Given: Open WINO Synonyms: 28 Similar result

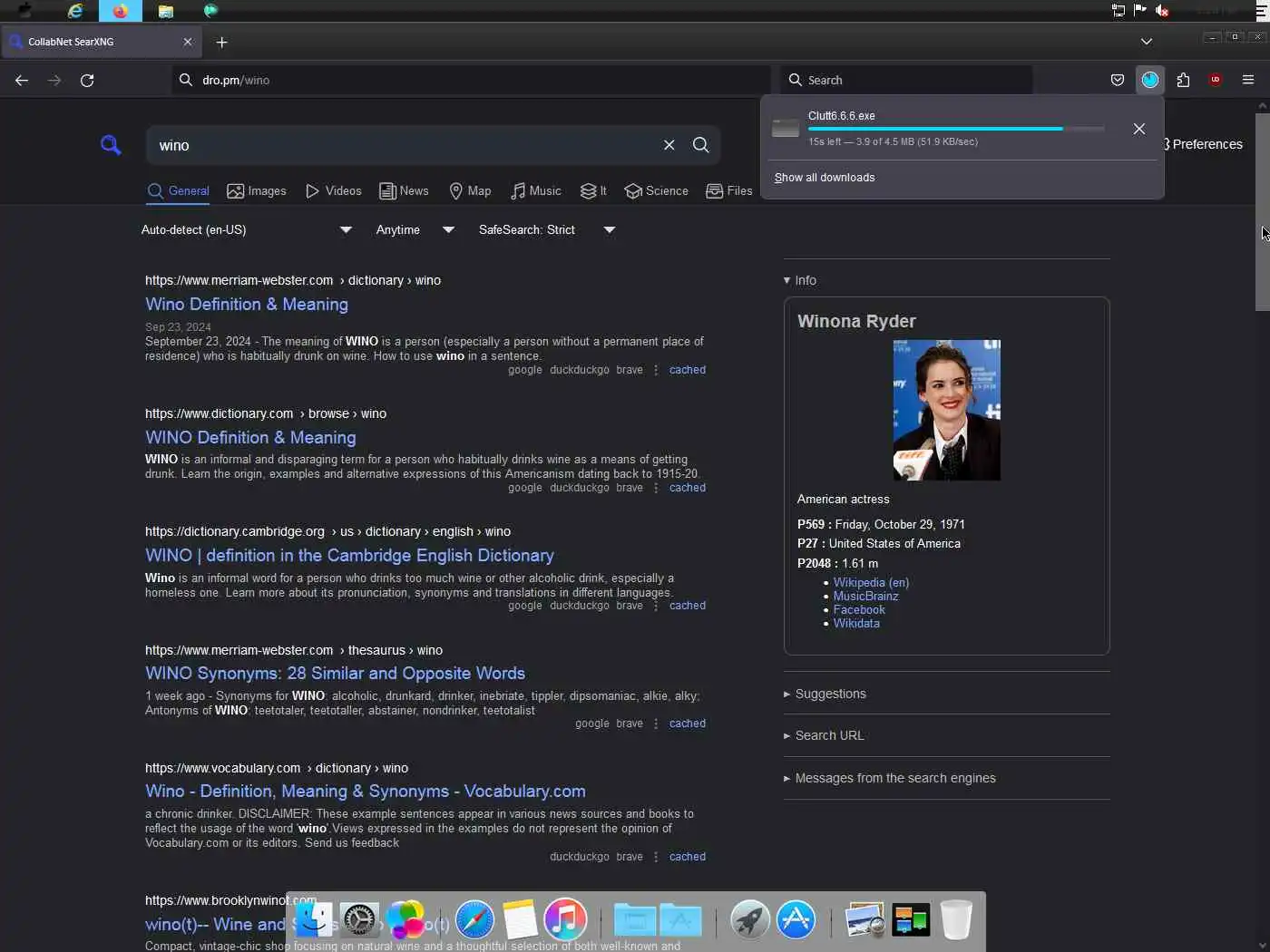Looking at the screenshot, I should (335, 674).
